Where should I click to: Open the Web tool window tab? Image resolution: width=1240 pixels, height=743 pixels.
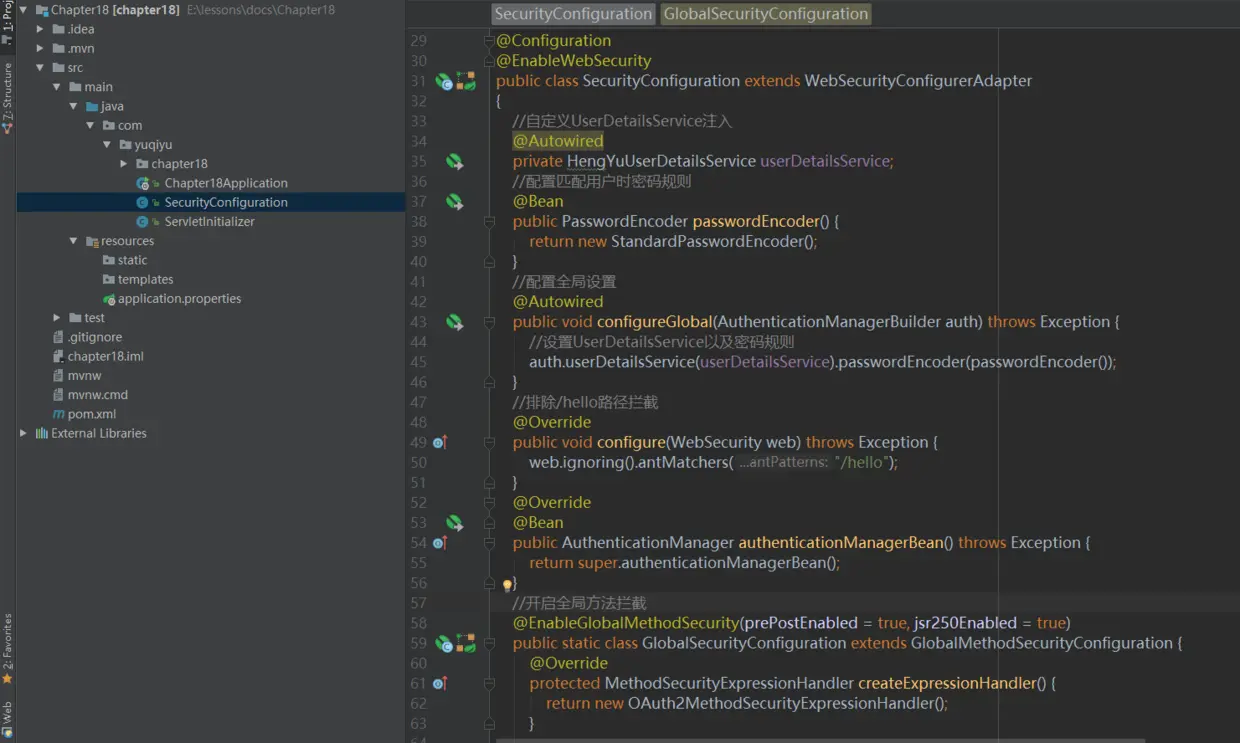pos(7,720)
